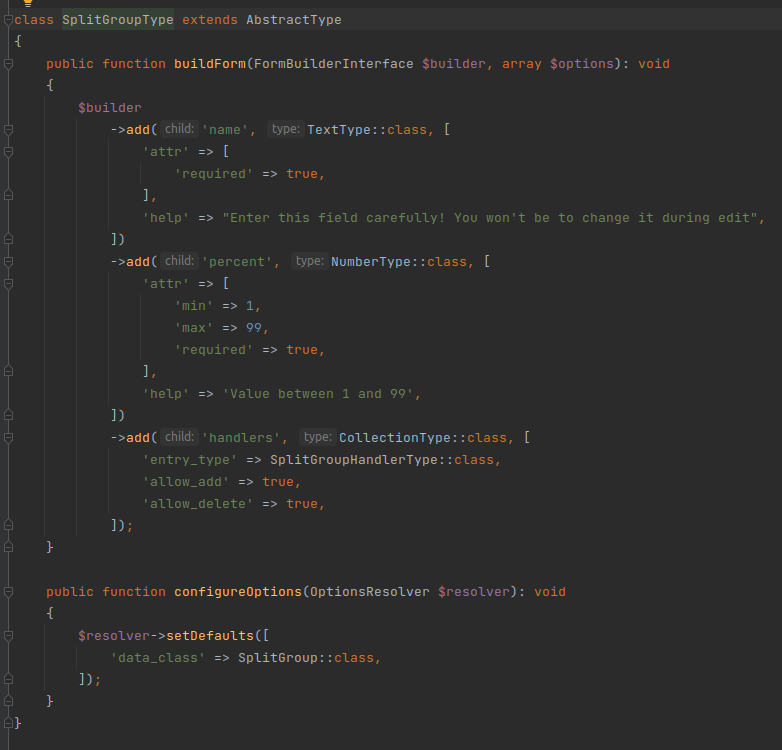Click the 'percent' string literal
This screenshot has height=750, width=782.
click(x=237, y=262)
